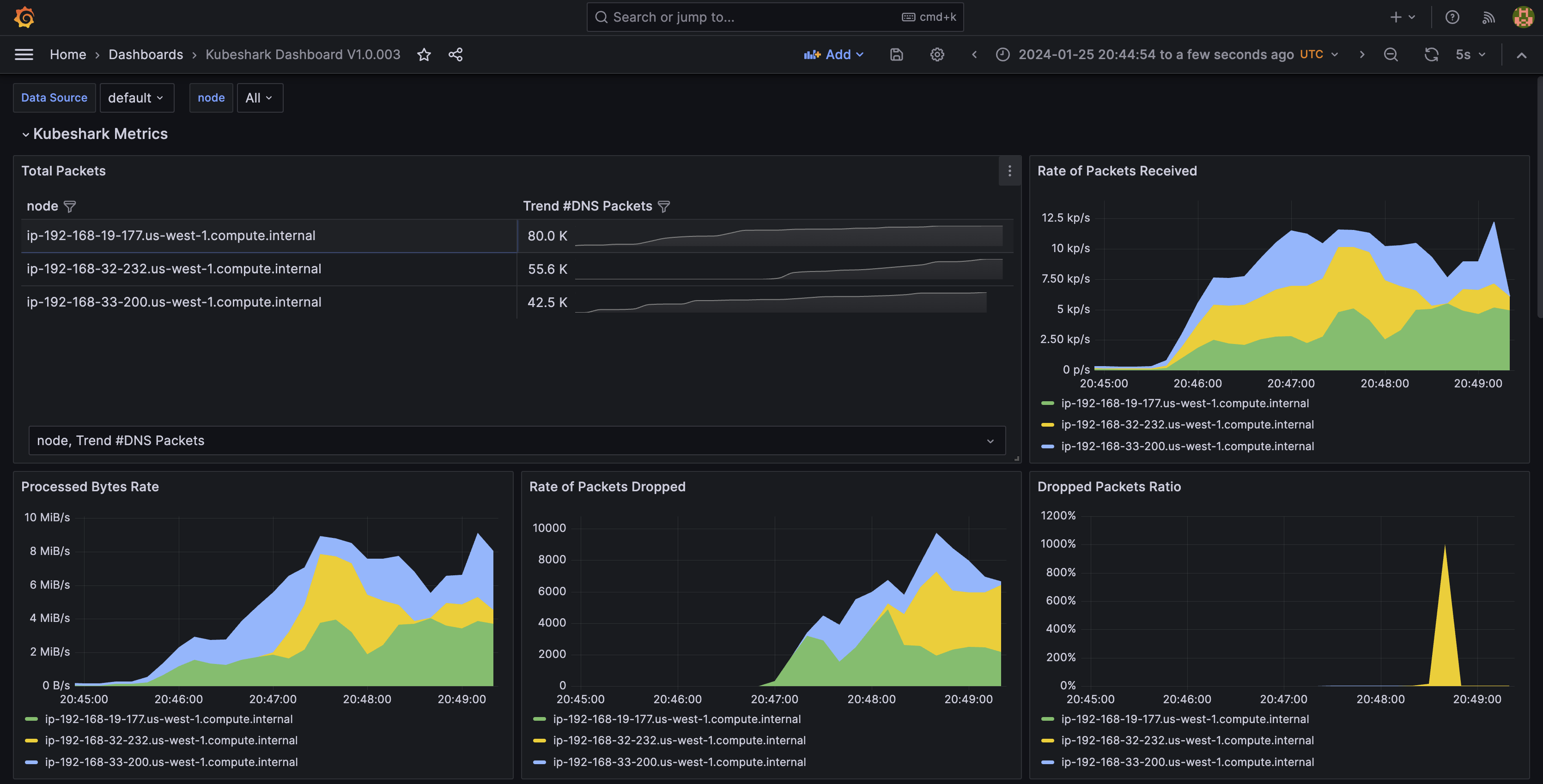Open dashboard settings gear

(937, 54)
